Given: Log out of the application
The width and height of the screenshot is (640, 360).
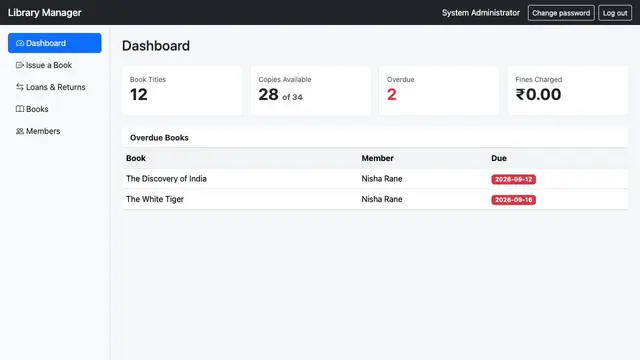Looking at the screenshot, I should 615,13.
